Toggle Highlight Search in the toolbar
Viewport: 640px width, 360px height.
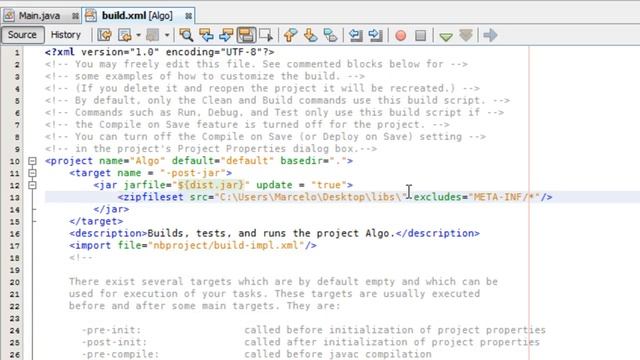pyautogui.click(x=246, y=35)
